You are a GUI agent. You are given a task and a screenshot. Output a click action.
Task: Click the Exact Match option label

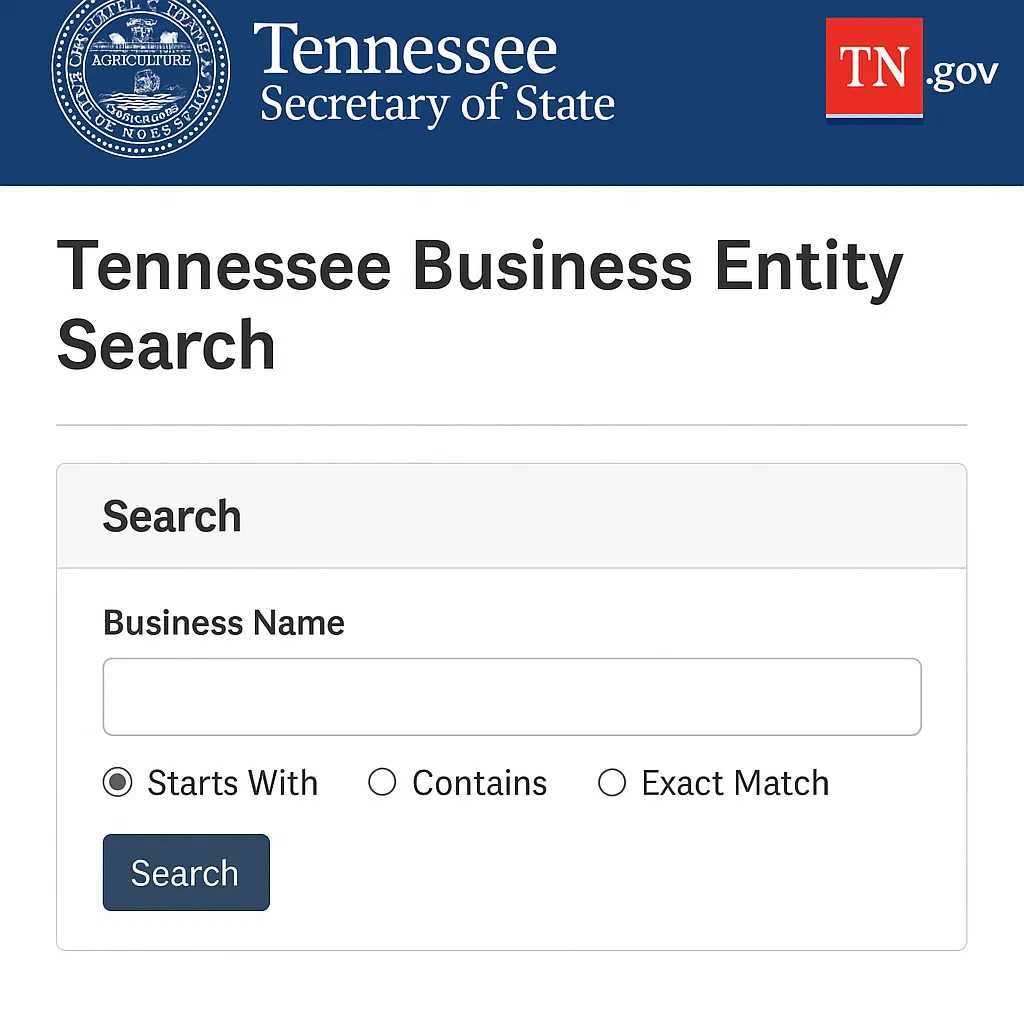pos(735,783)
